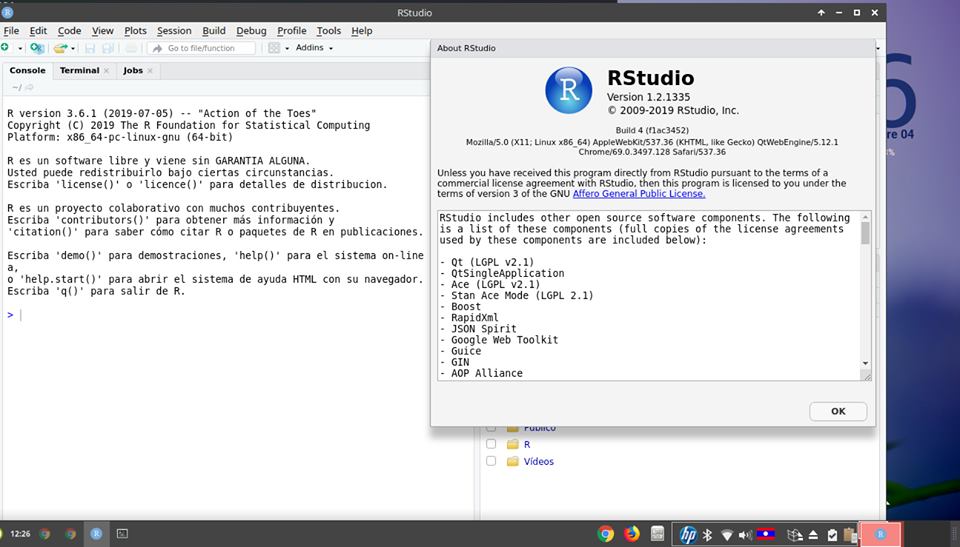
Task: Open the Edit menu
Action: click(x=38, y=31)
